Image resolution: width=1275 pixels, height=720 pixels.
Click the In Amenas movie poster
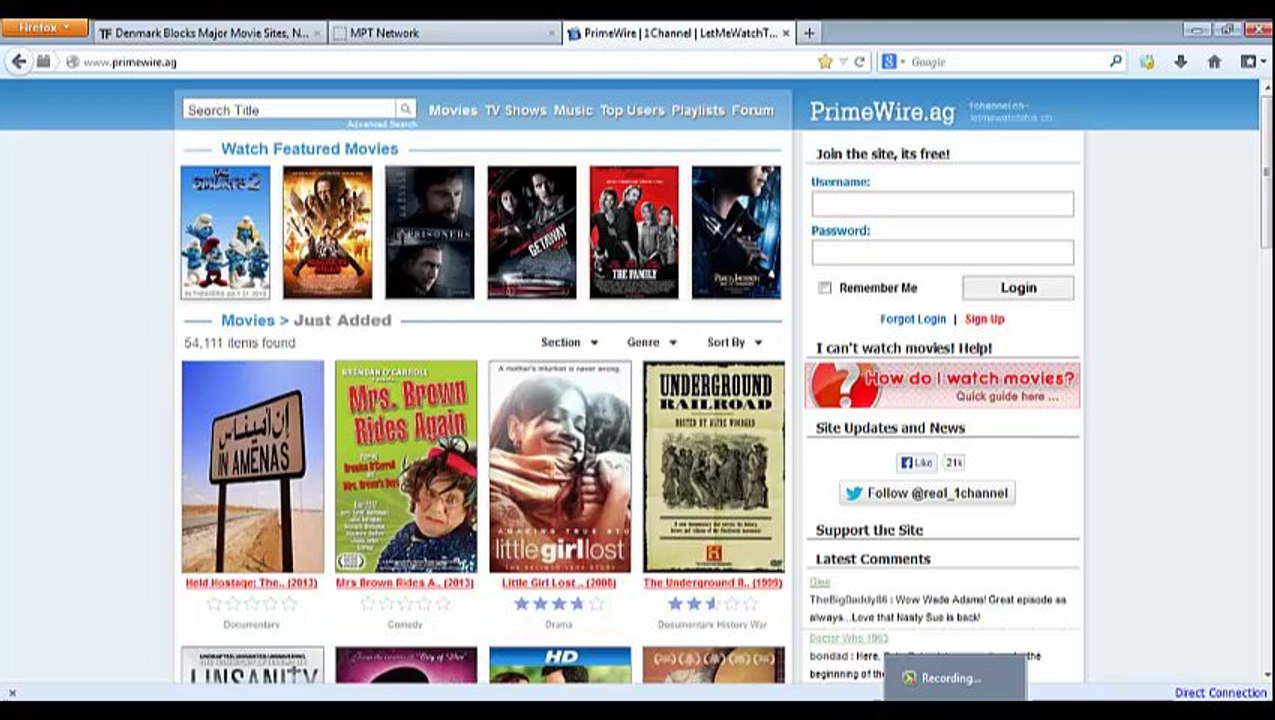pos(253,466)
